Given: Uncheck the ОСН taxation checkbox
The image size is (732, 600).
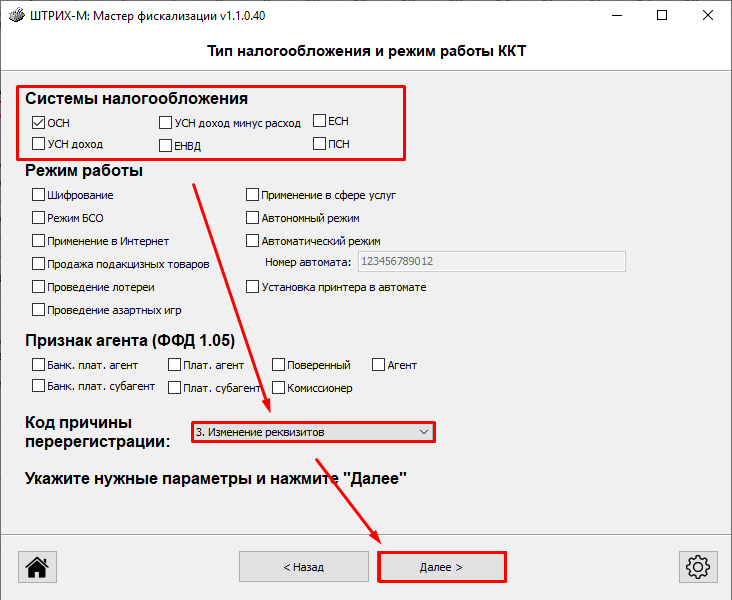Looking at the screenshot, I should (39, 123).
